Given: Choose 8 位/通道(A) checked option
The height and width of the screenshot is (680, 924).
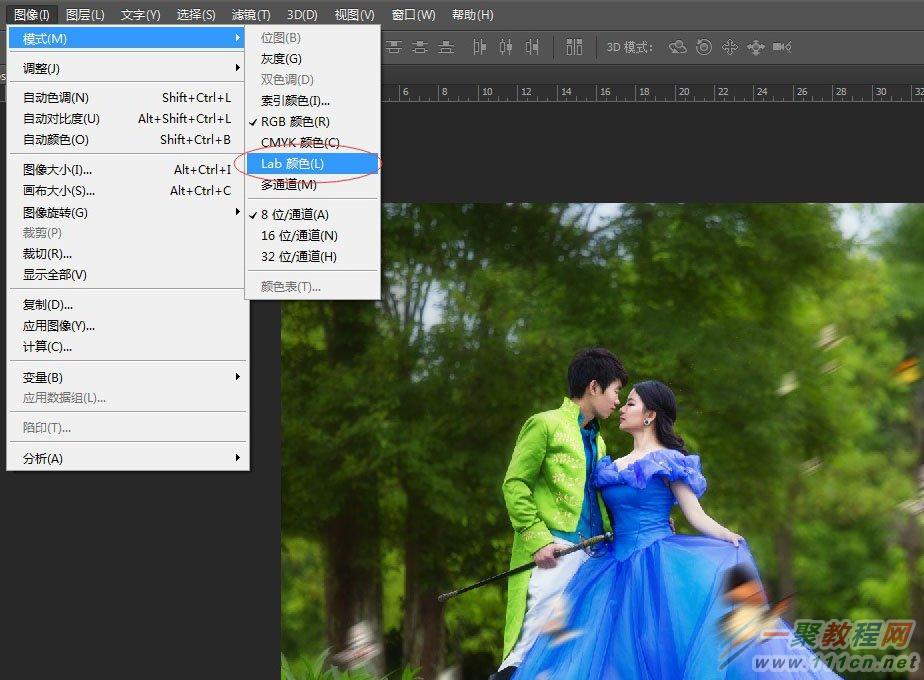Looking at the screenshot, I should [312, 214].
